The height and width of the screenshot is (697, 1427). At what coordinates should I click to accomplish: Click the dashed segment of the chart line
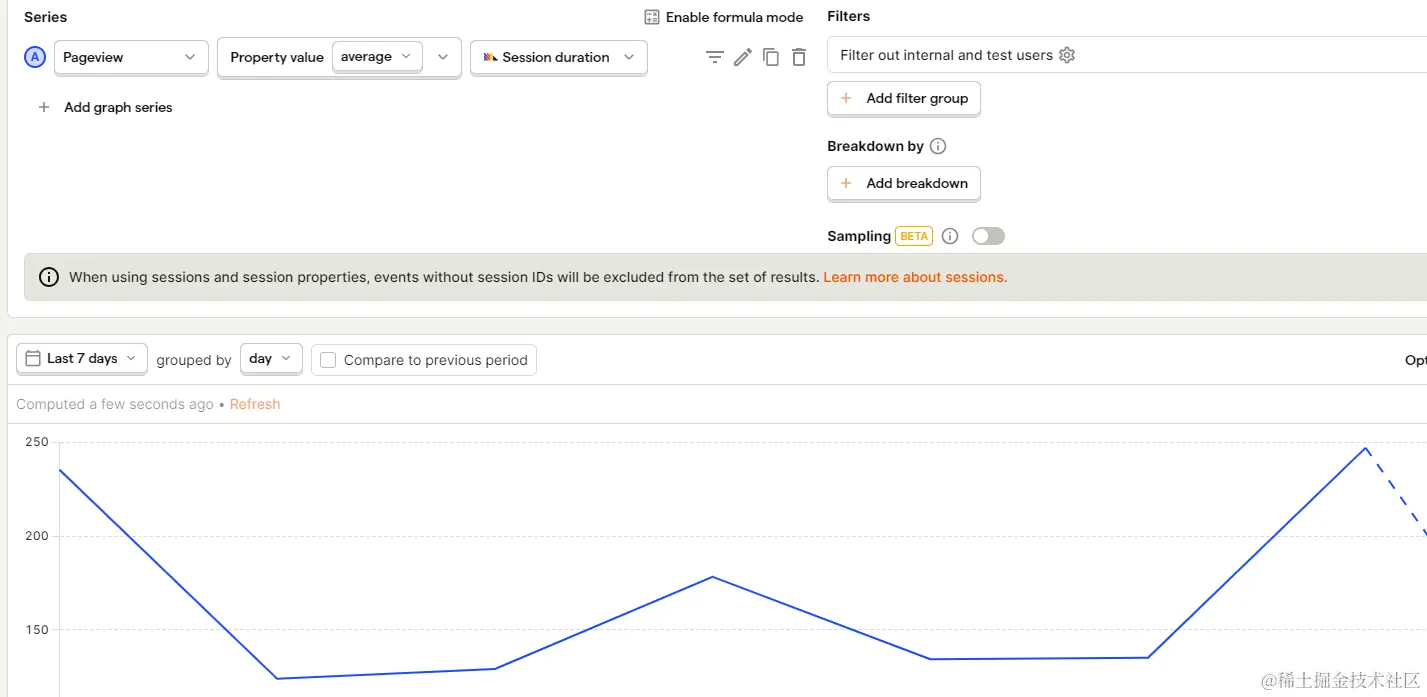point(1397,492)
